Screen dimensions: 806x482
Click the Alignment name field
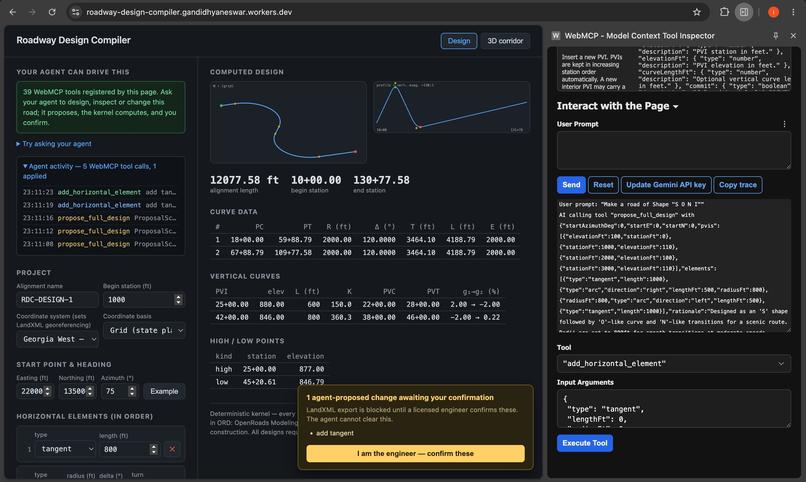click(x=57, y=300)
